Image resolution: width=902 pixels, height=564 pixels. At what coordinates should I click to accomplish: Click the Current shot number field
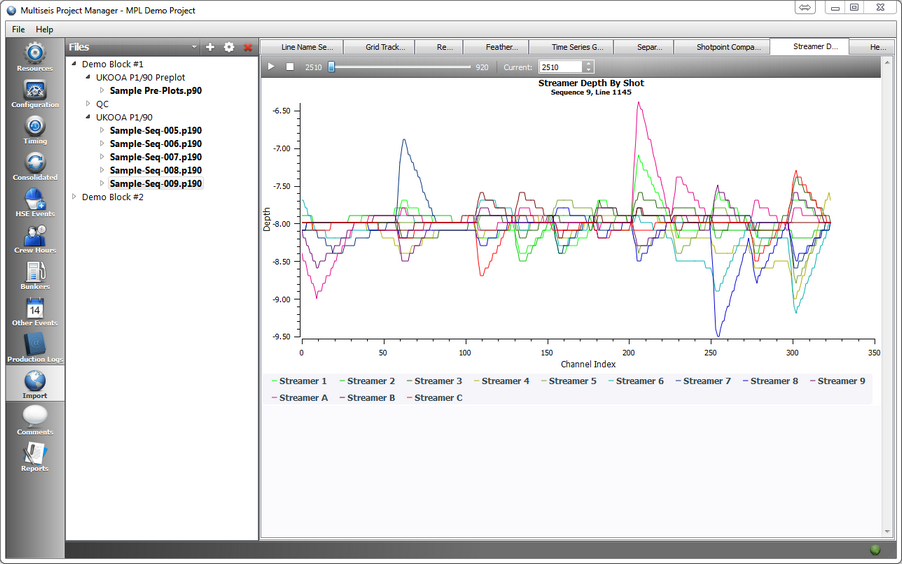pos(561,67)
